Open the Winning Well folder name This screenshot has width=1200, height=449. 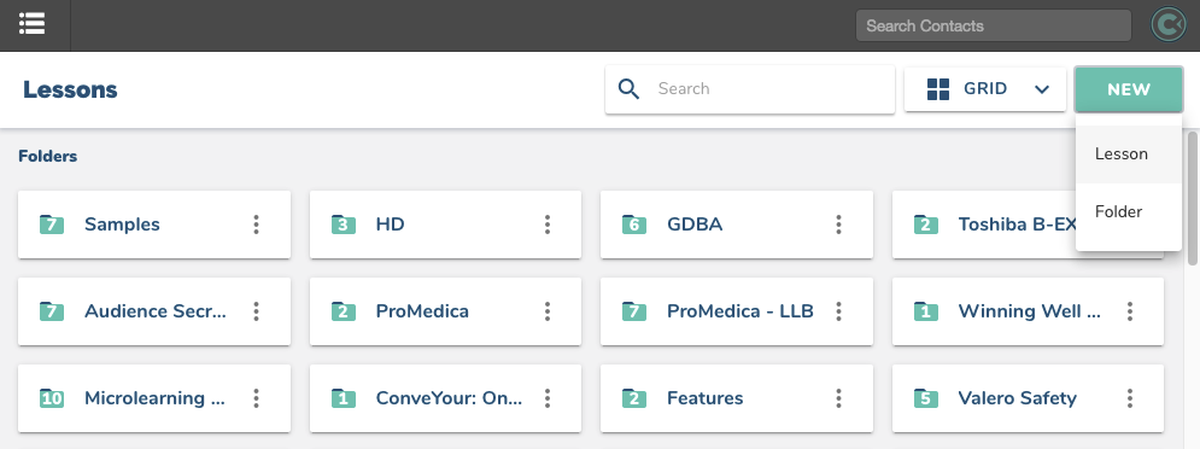1030,312
